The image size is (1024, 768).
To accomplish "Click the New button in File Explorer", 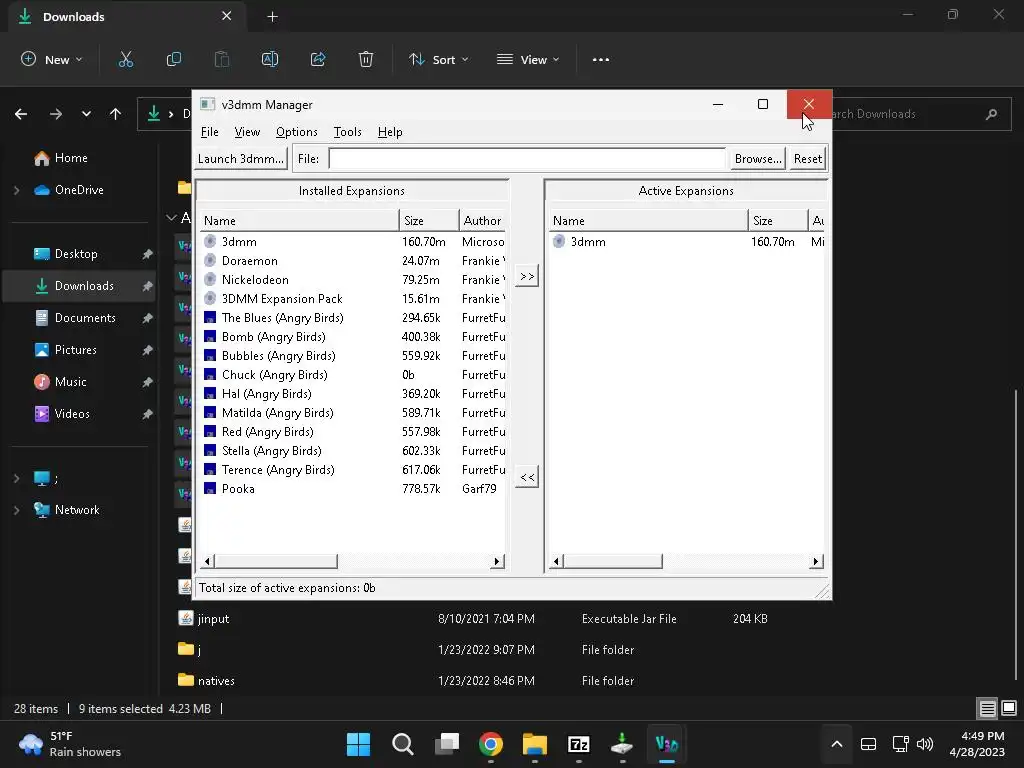I will pyautogui.click(x=52, y=59).
